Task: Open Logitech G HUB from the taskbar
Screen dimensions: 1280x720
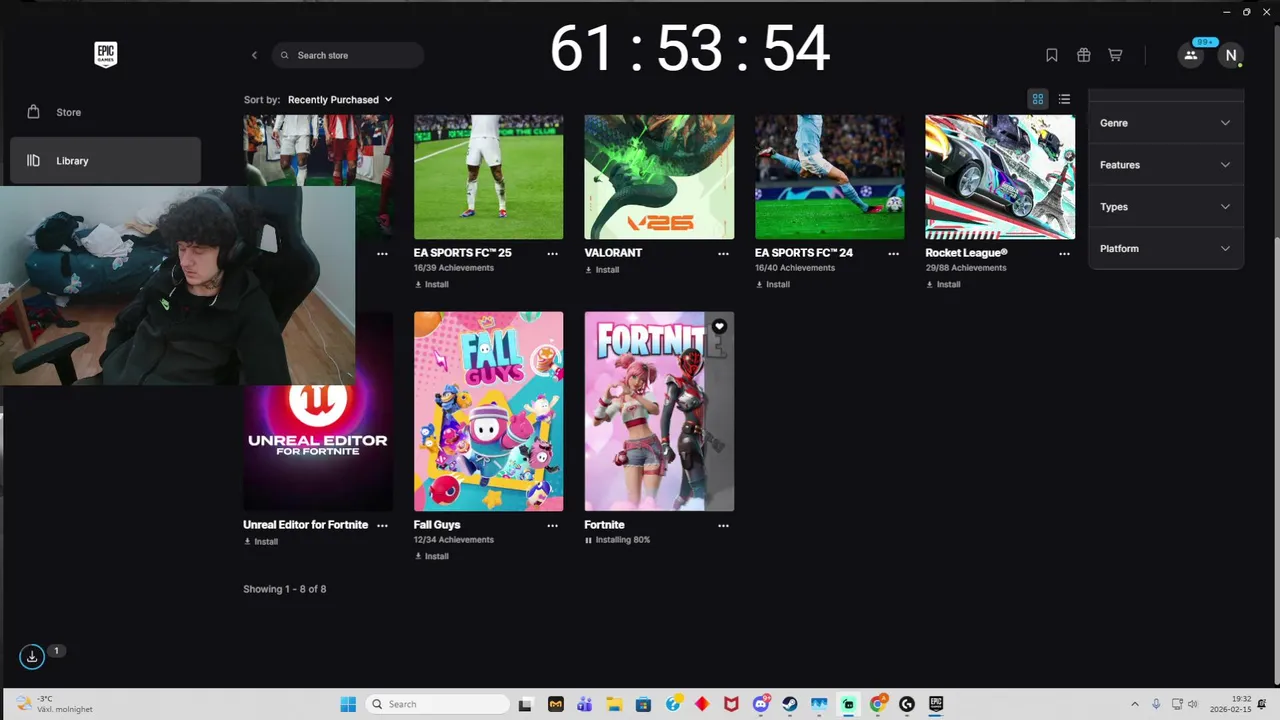Action: [x=907, y=704]
